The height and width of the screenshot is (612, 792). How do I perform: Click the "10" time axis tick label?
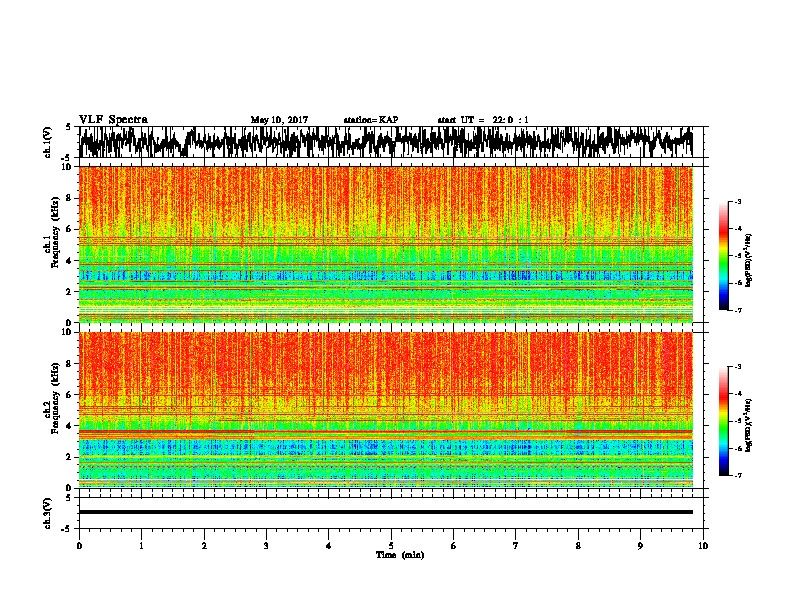tap(703, 546)
